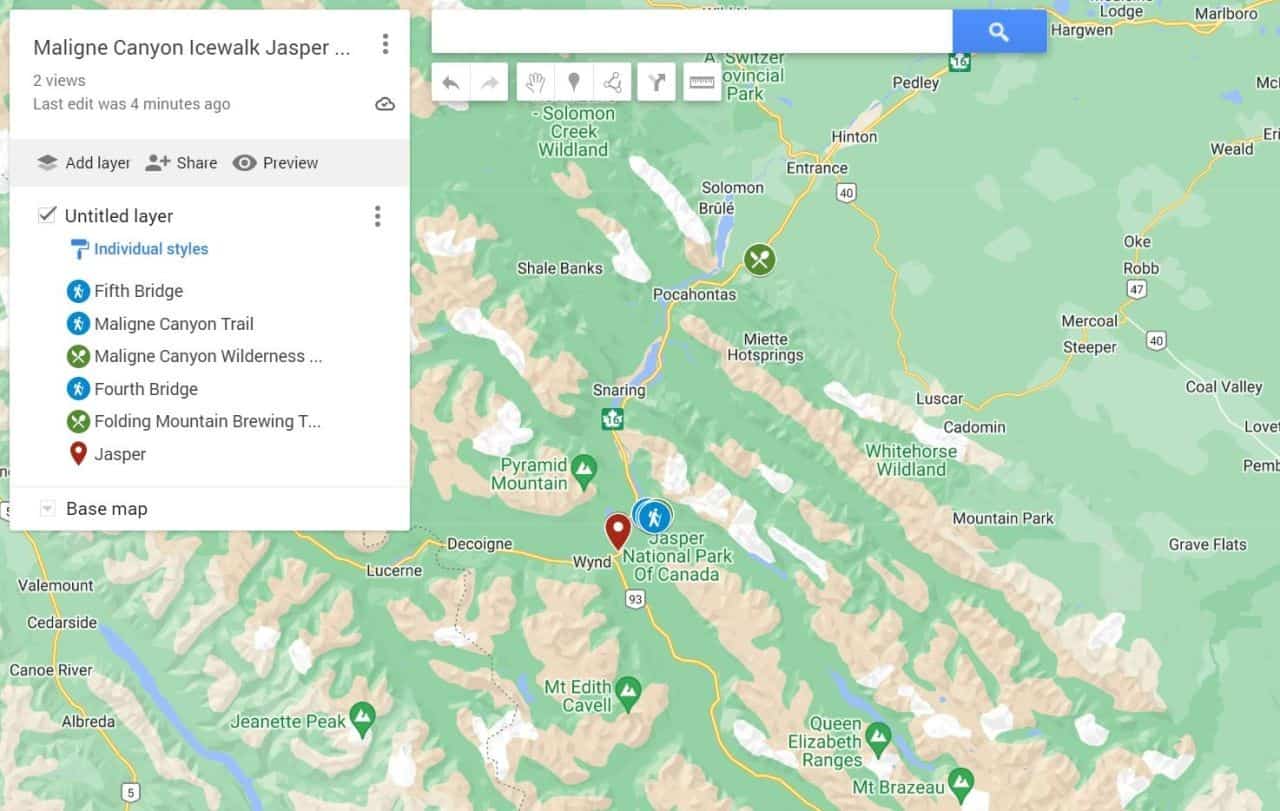Click the Coal Valley map label

tap(1224, 387)
